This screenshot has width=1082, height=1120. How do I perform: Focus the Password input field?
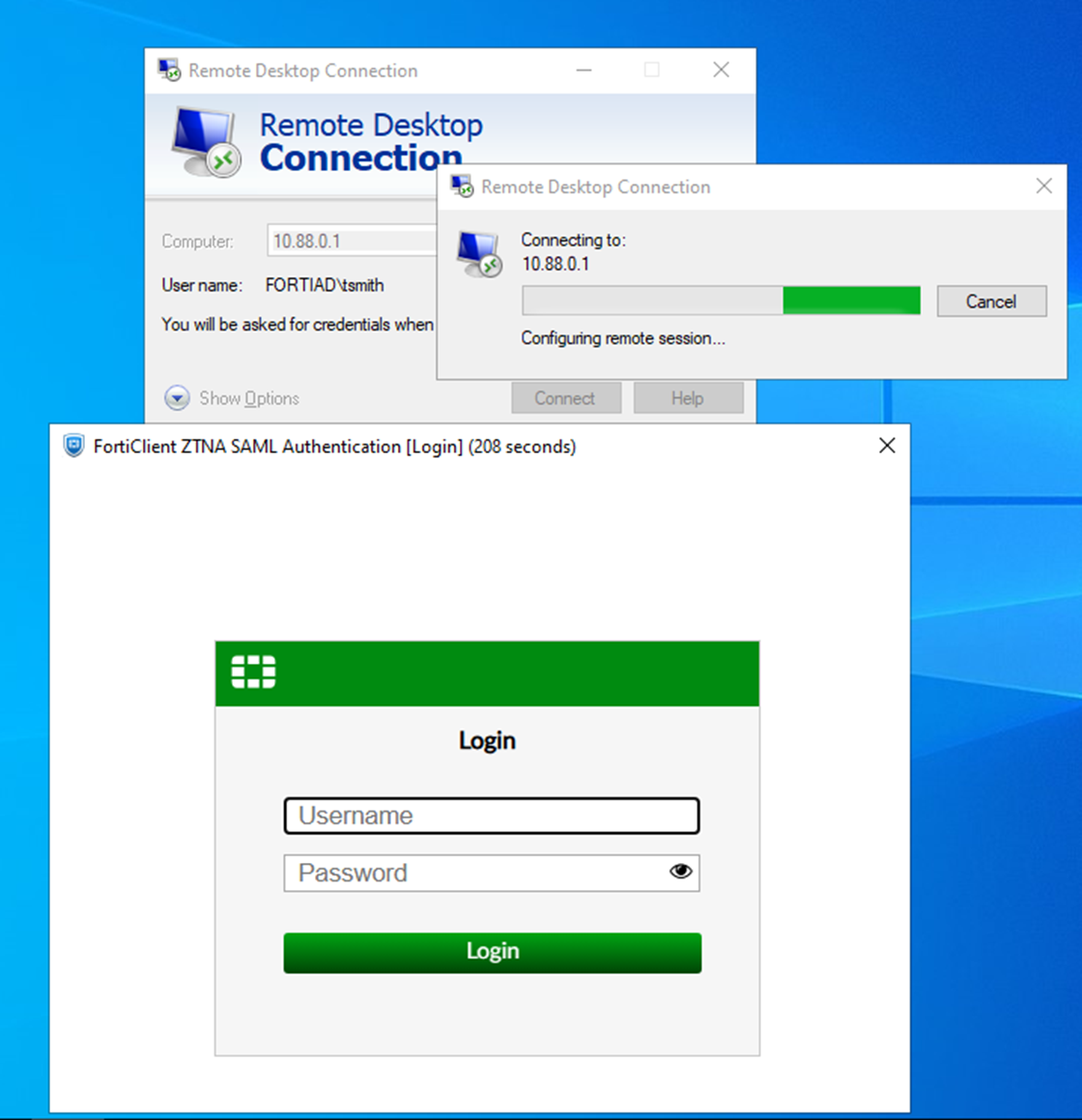click(492, 873)
